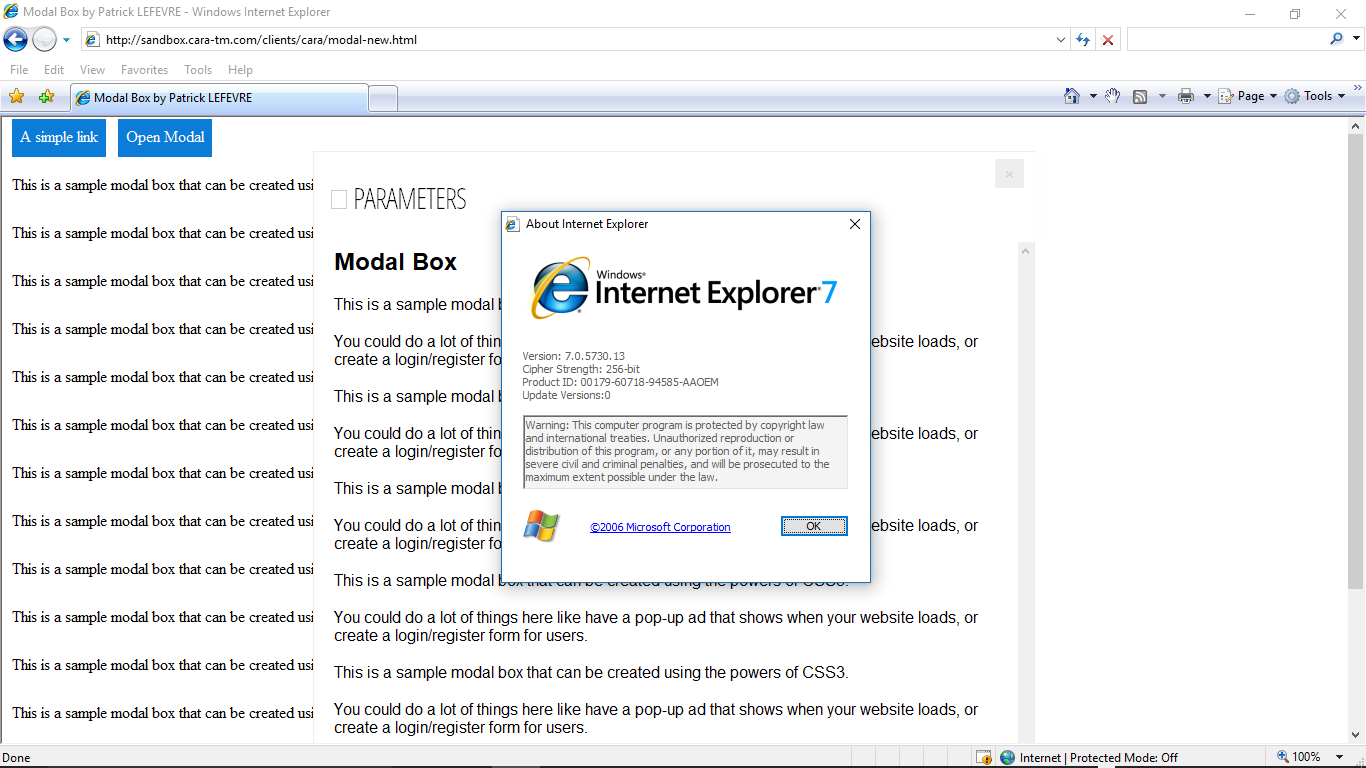The height and width of the screenshot is (768, 1366).
Task: Click the popup blocker status bar icon
Action: point(984,758)
